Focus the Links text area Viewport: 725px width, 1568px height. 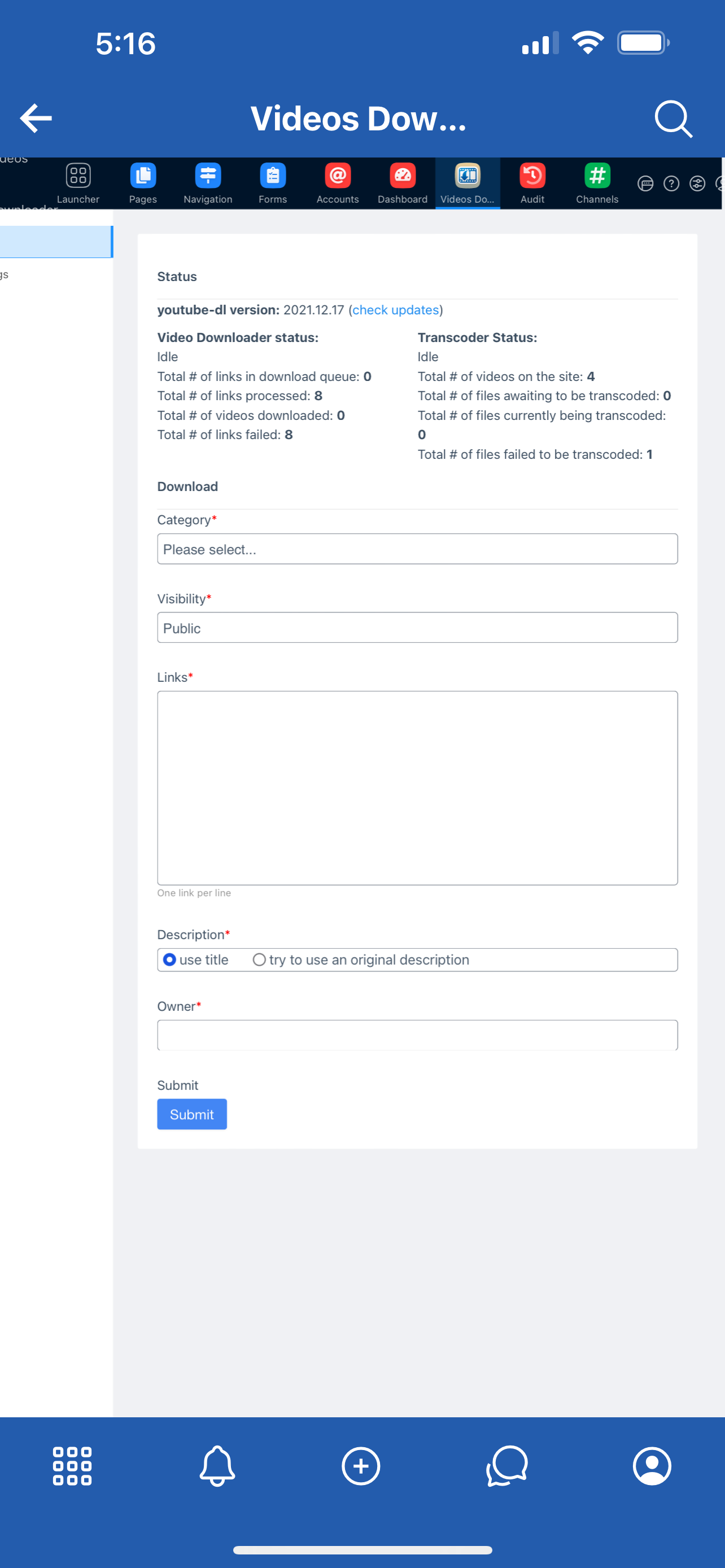(417, 787)
